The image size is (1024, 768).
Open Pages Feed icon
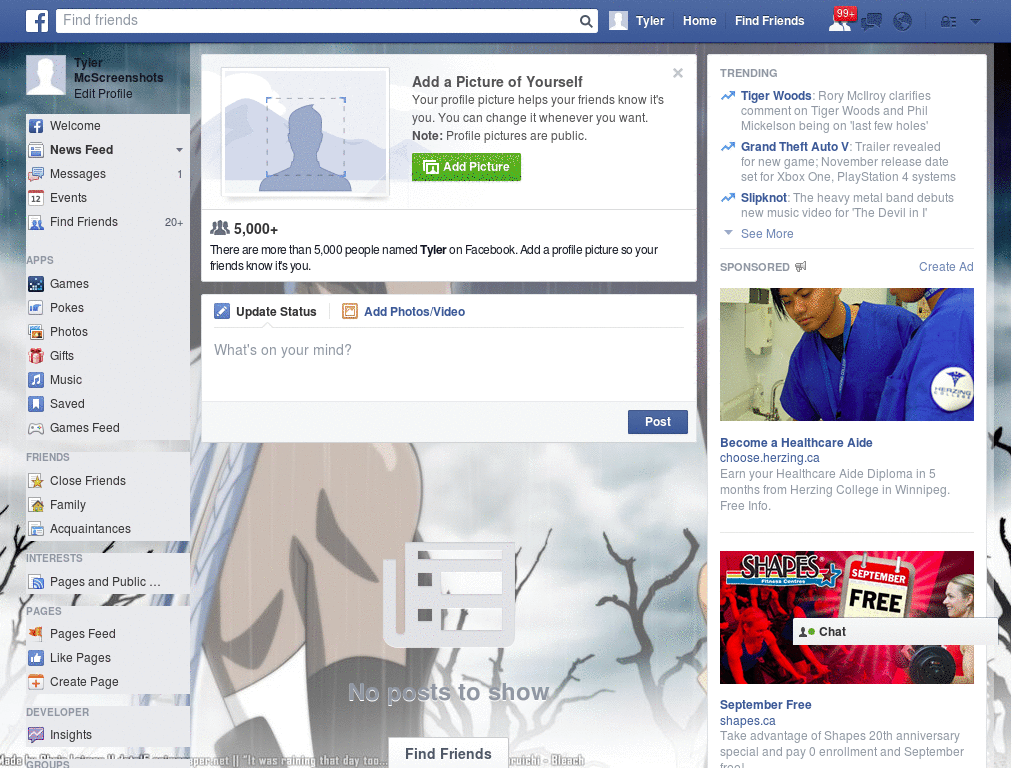pyautogui.click(x=36, y=633)
